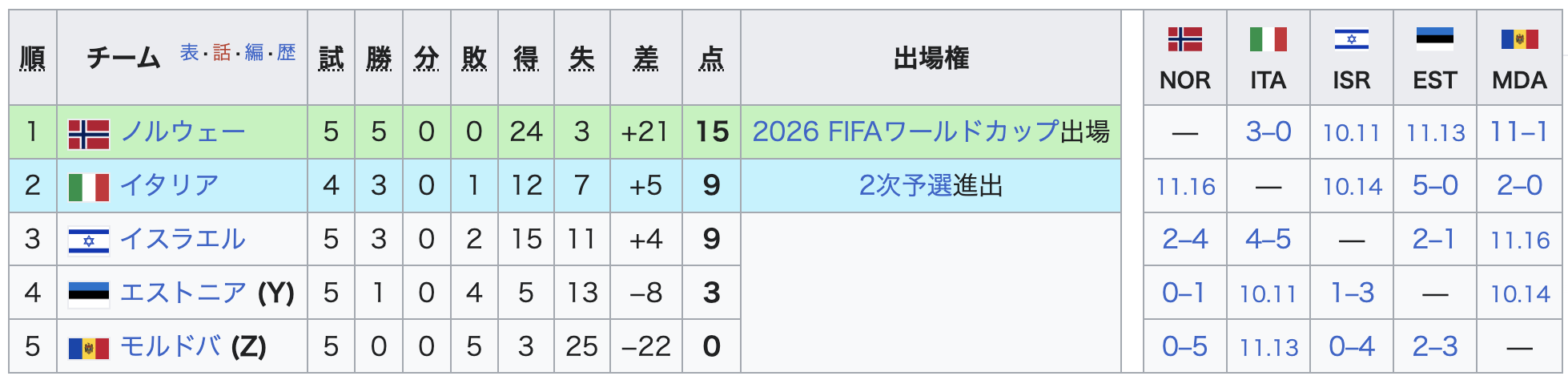The width and height of the screenshot is (1568, 380).
Task: Open the 歴 history link in header
Action: pyautogui.click(x=287, y=53)
